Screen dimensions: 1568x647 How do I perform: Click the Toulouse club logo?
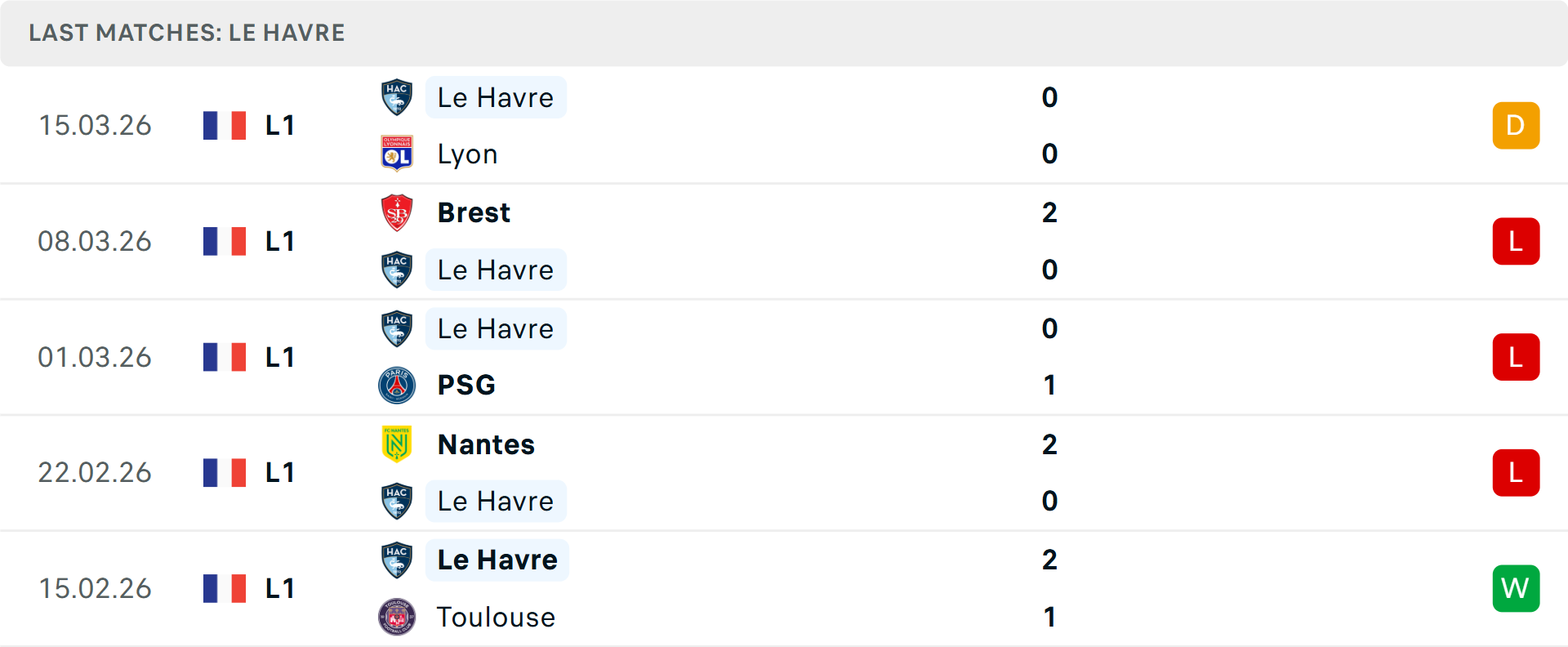coord(396,618)
